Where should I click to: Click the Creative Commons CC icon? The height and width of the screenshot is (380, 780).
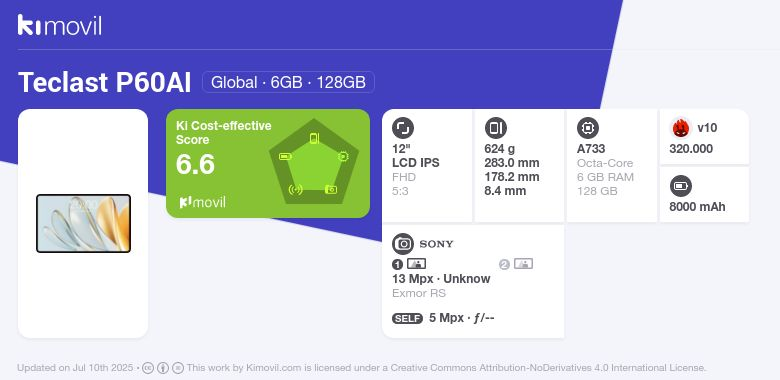click(x=148, y=368)
